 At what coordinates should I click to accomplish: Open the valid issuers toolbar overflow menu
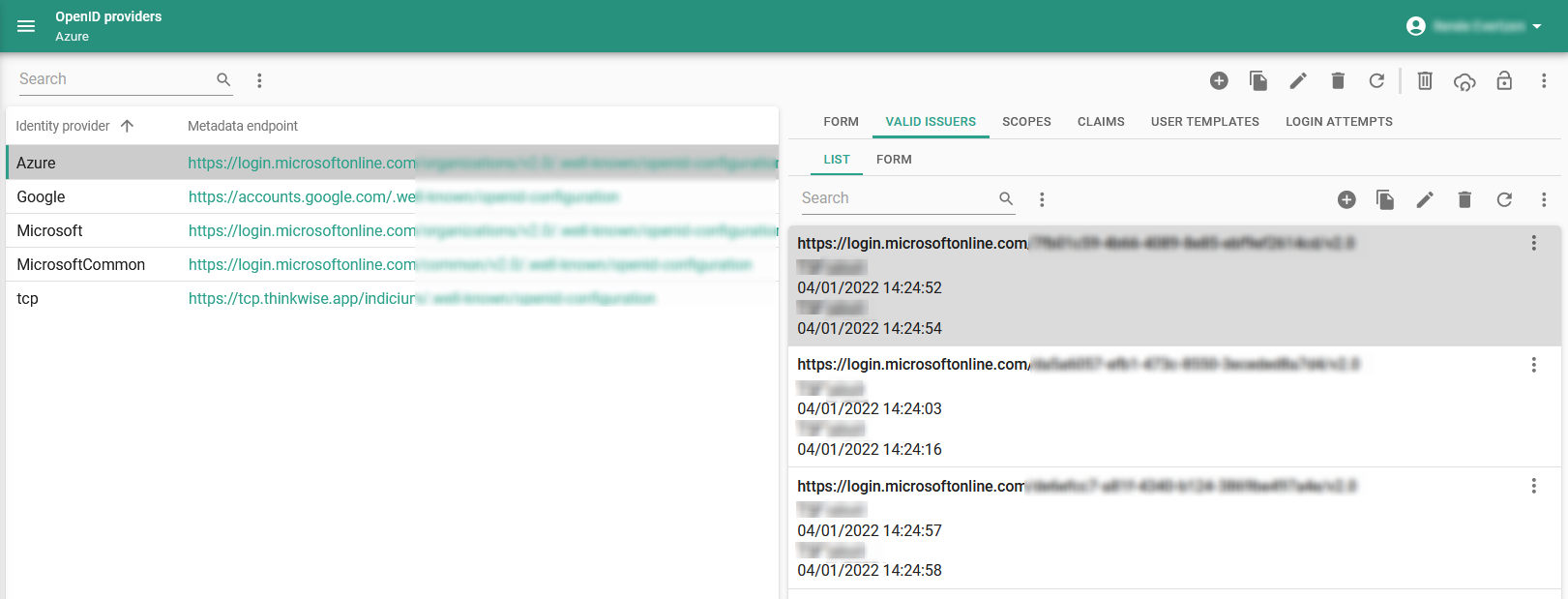(x=1544, y=199)
